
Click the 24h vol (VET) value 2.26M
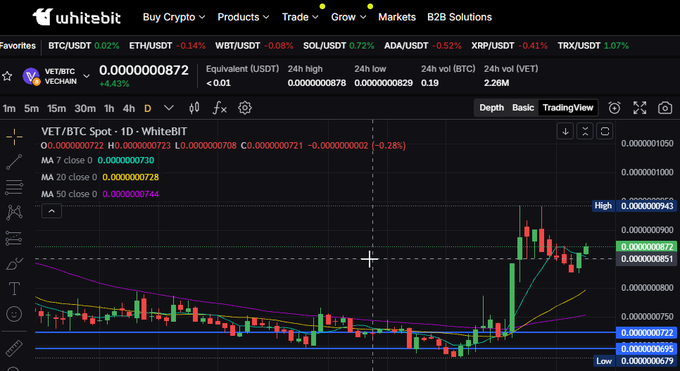[x=497, y=83]
